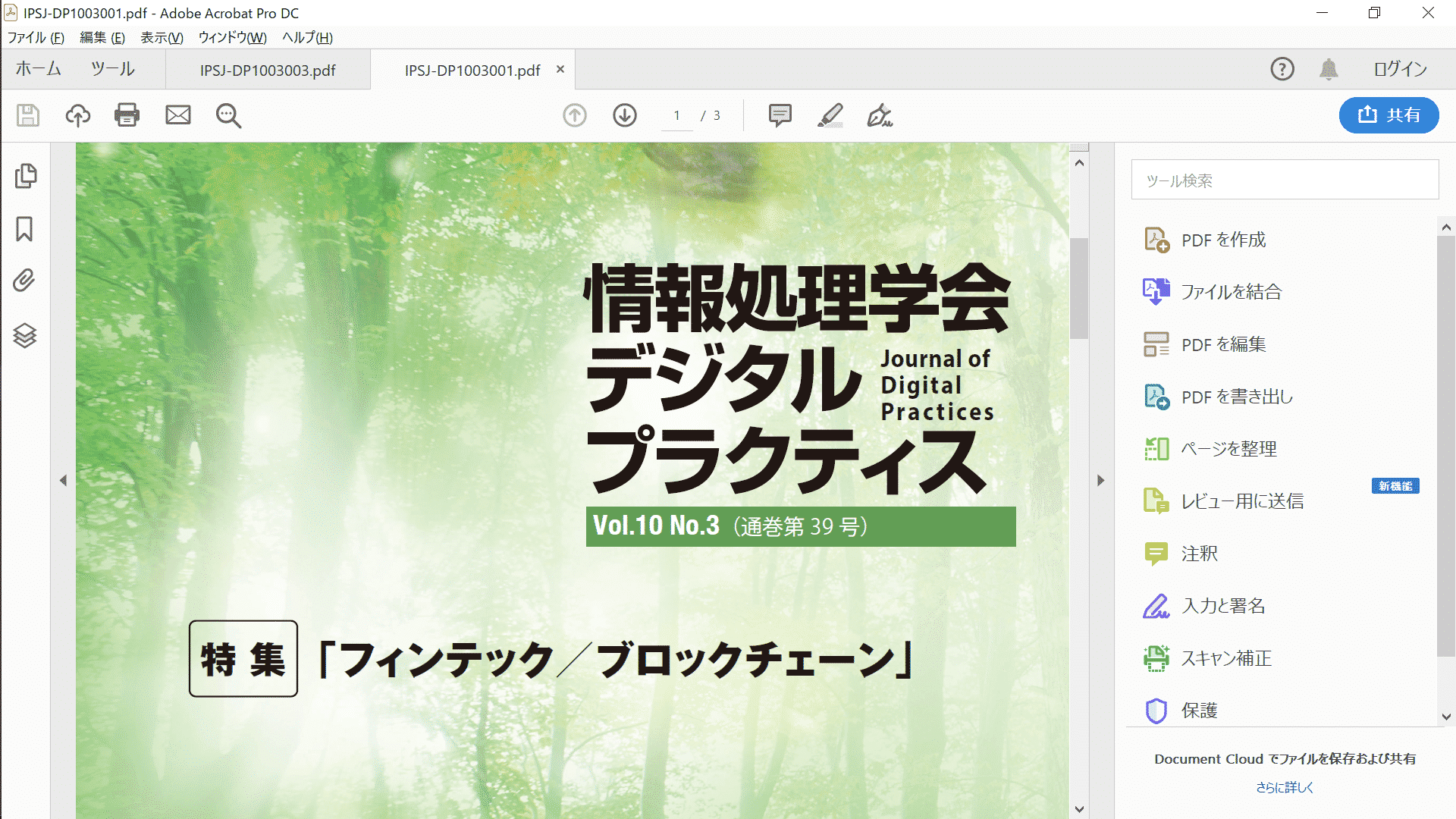Screen dimensions: 1456x819
Task: Click the PDF を書き出し tool icon
Action: tap(1156, 397)
